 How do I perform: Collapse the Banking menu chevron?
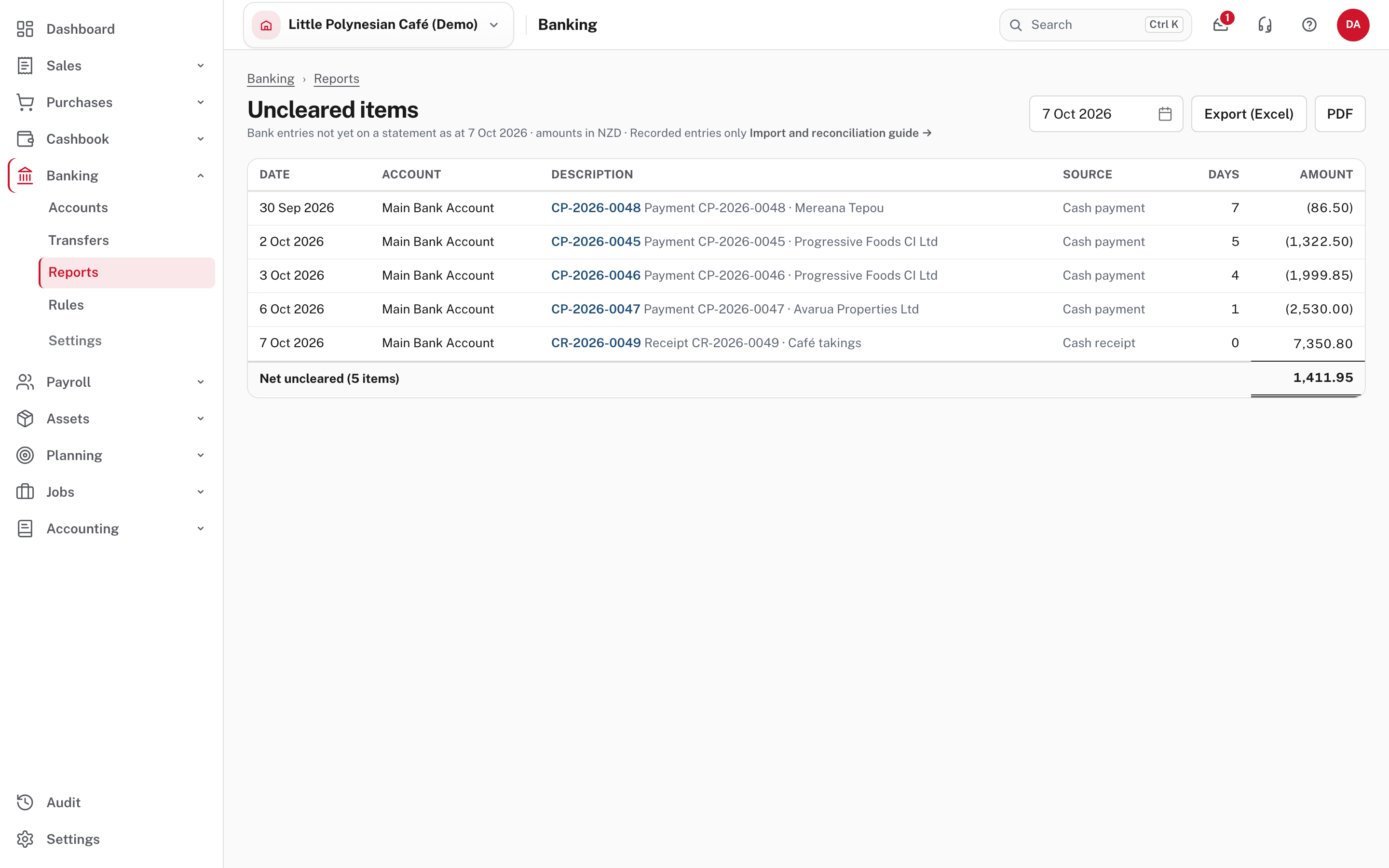[x=200, y=176]
